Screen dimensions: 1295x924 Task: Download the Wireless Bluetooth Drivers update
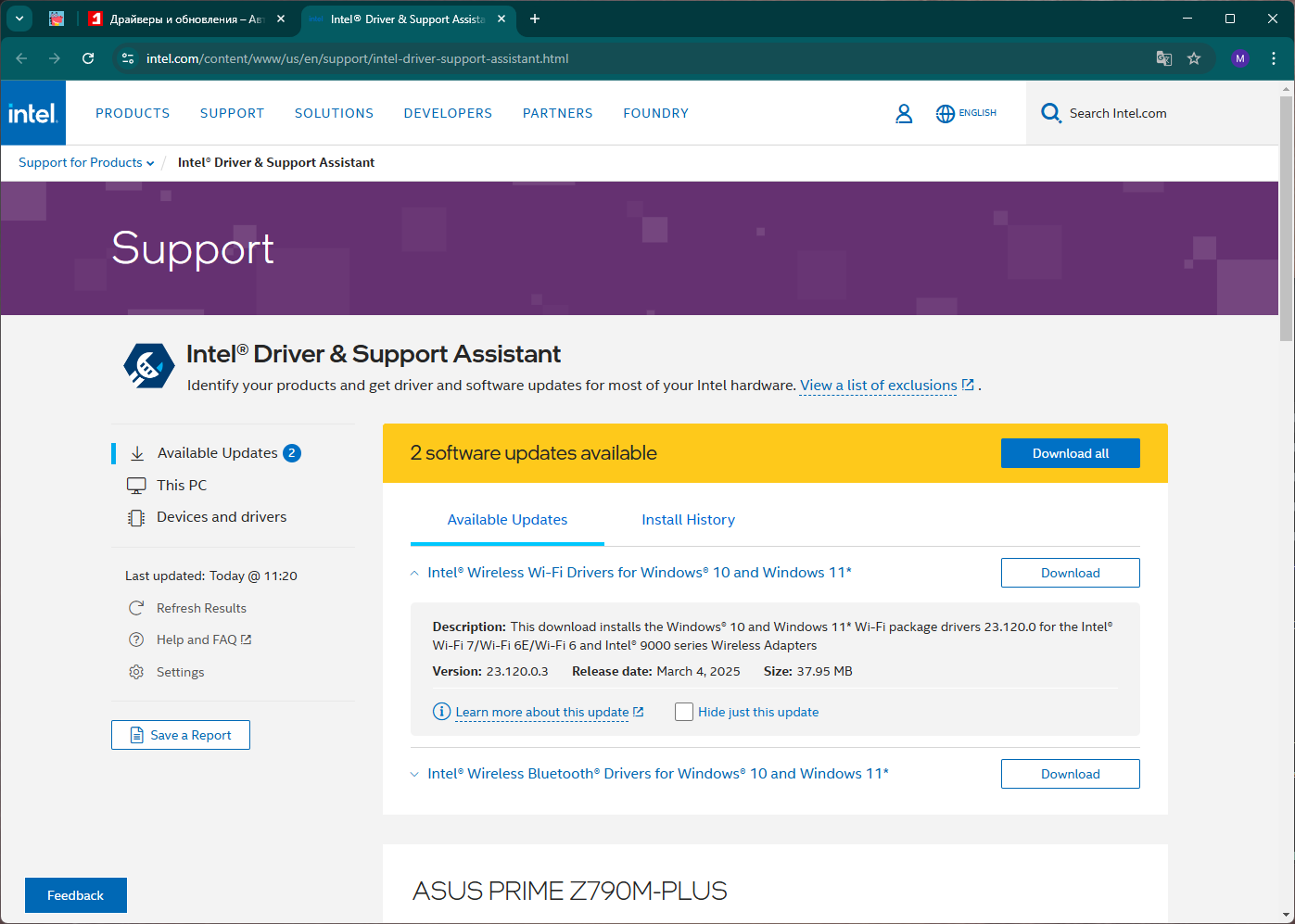(x=1071, y=774)
